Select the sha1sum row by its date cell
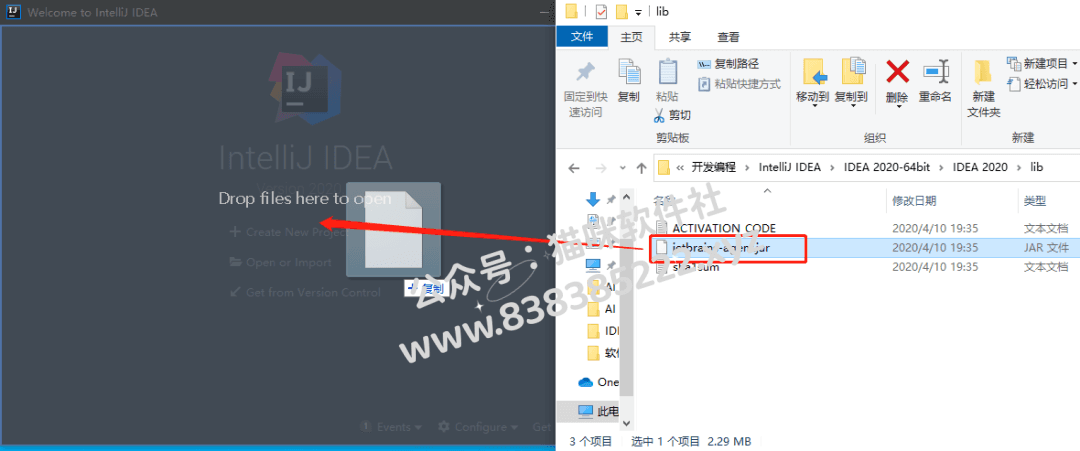 click(x=935, y=267)
